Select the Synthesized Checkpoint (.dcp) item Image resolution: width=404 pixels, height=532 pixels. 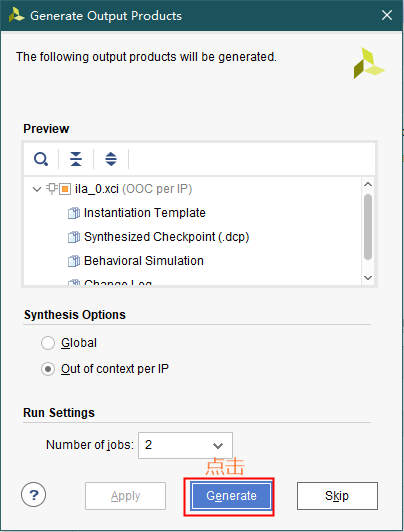(x=167, y=237)
